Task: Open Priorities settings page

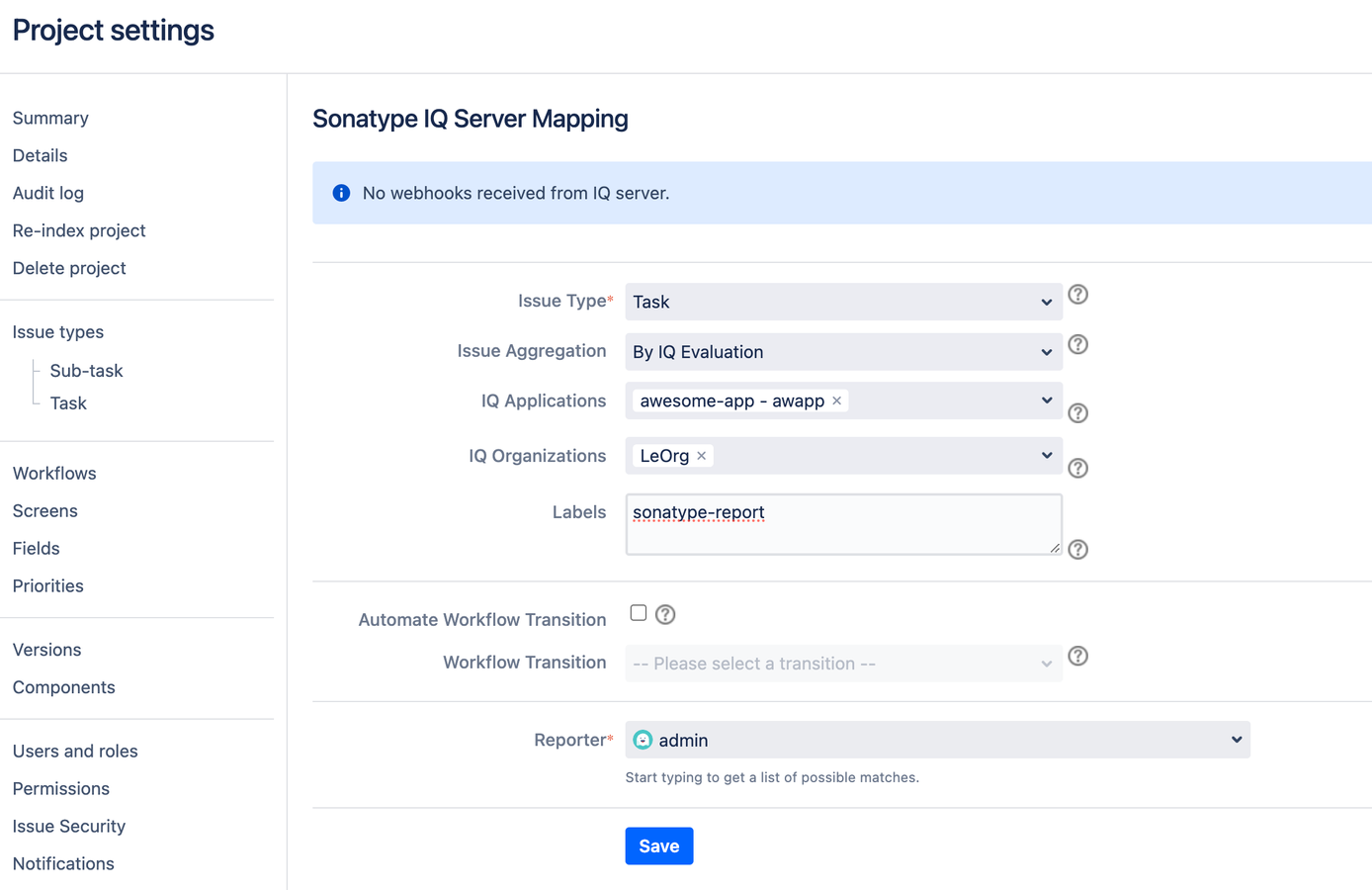Action: pos(48,586)
